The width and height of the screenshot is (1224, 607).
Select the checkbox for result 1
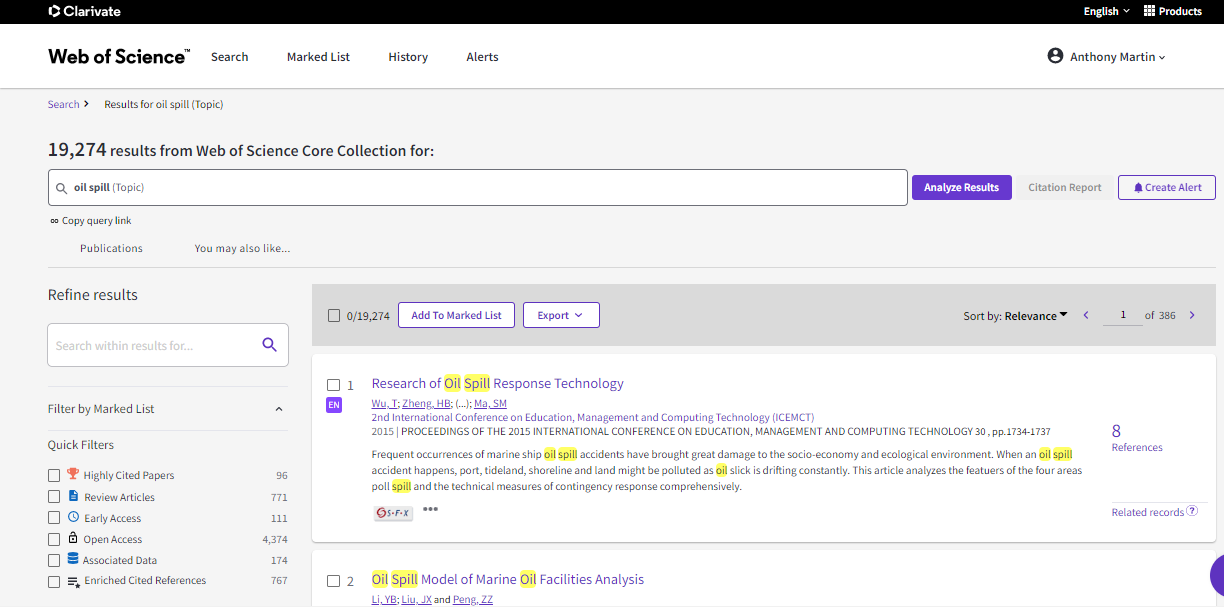tap(334, 385)
